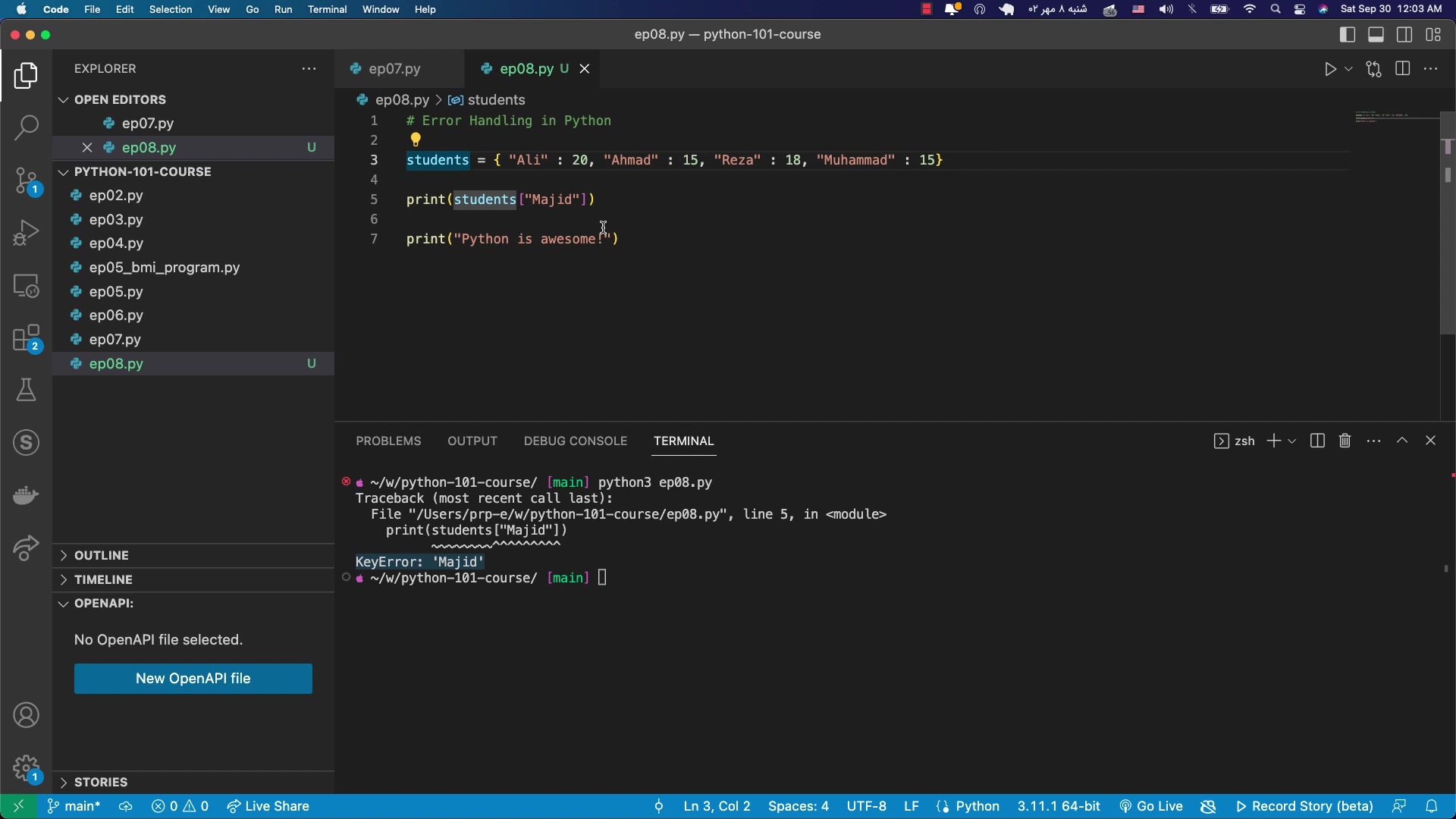The width and height of the screenshot is (1456, 819).
Task: Toggle the bottom panel layout button
Action: (1376, 35)
